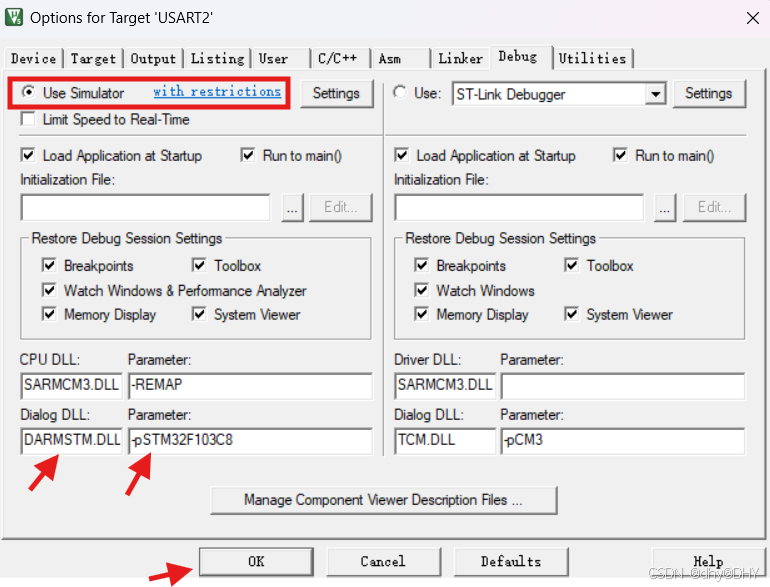
Task: Toggle Watch Windows & Performance Analyzer checkbox
Action: tap(49, 290)
